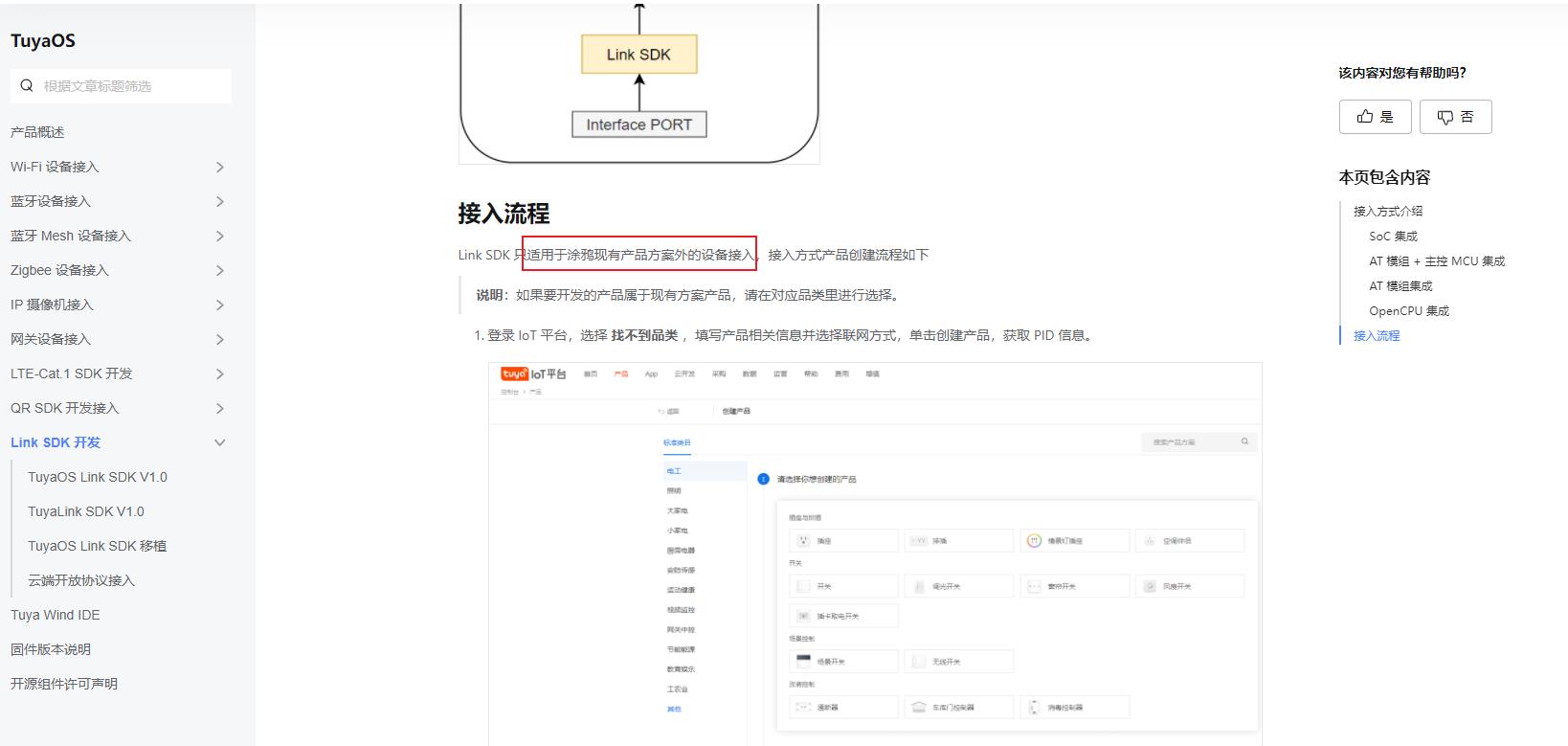Jump to SoC 集成 in page contents
1568x746 pixels.
pos(1394,236)
